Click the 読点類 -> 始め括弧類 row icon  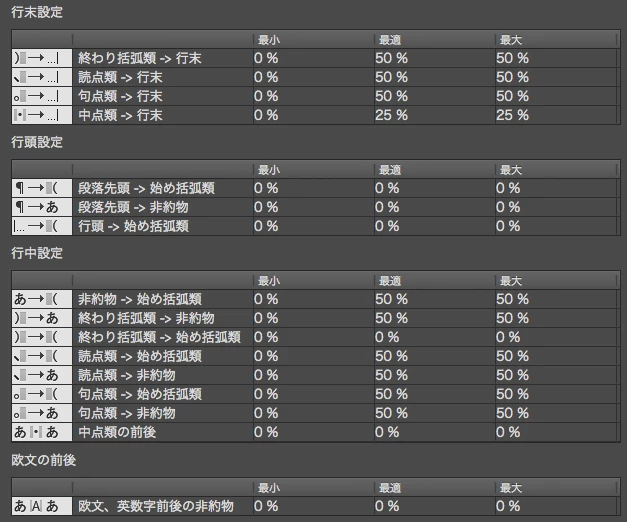click(x=42, y=356)
